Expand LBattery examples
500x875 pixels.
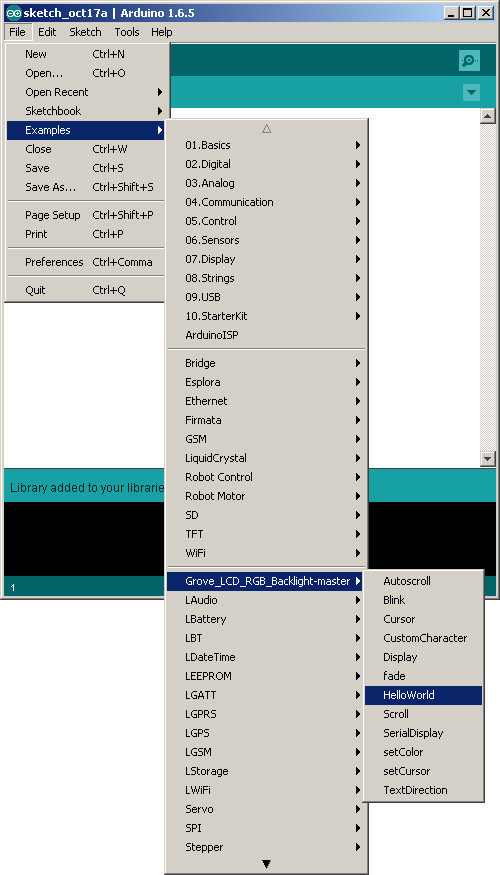(x=266, y=619)
